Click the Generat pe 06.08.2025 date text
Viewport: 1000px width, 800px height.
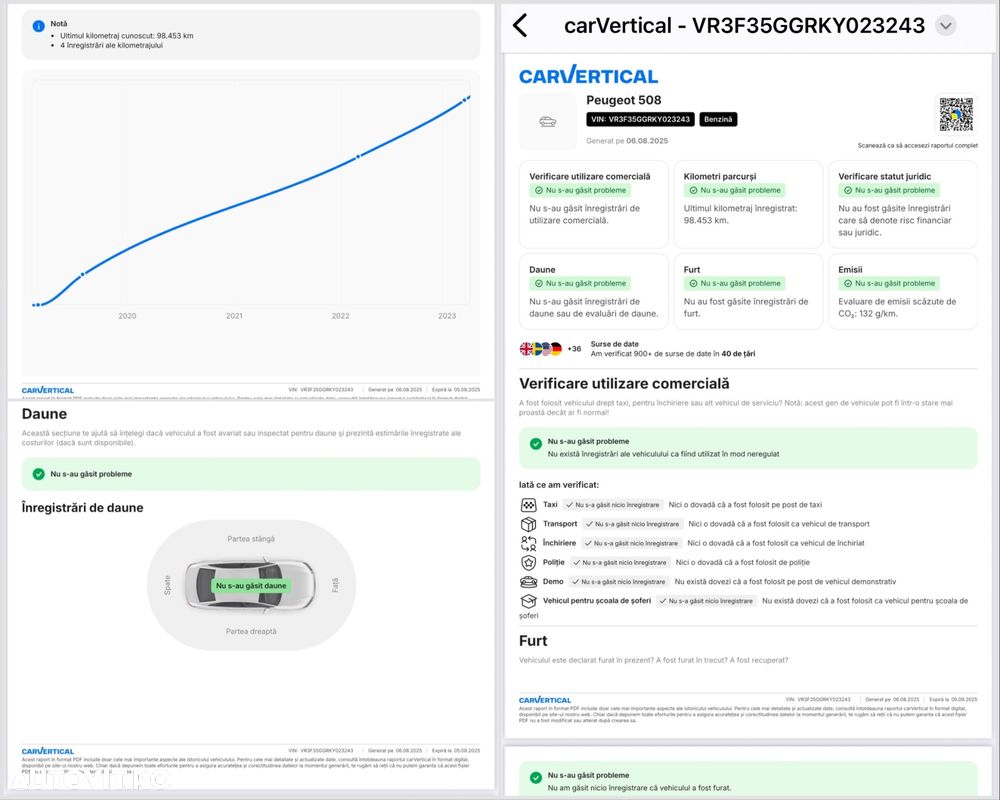pyautogui.click(x=627, y=141)
